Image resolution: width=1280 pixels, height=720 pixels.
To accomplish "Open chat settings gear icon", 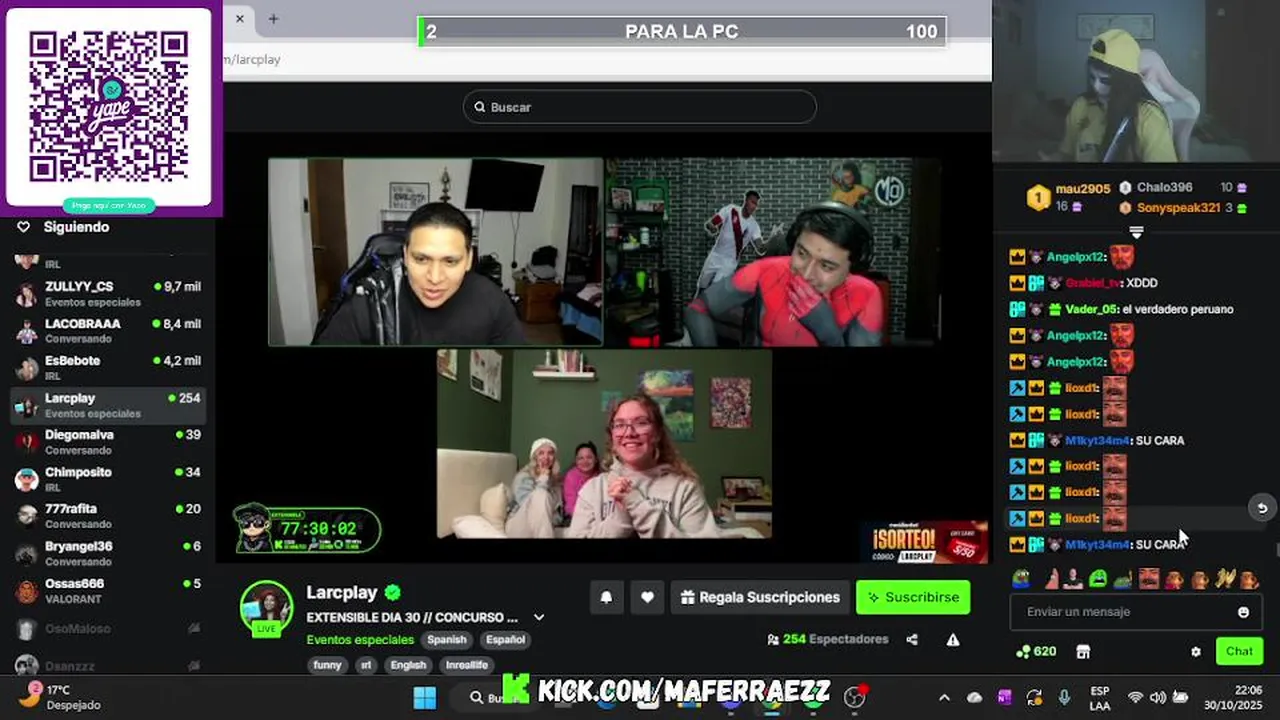I will click(x=1196, y=651).
